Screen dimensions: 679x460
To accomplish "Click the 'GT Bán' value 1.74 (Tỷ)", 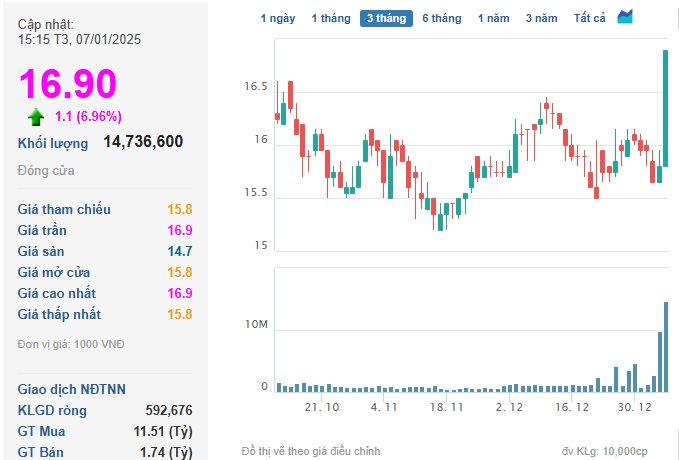I will click(166, 452).
